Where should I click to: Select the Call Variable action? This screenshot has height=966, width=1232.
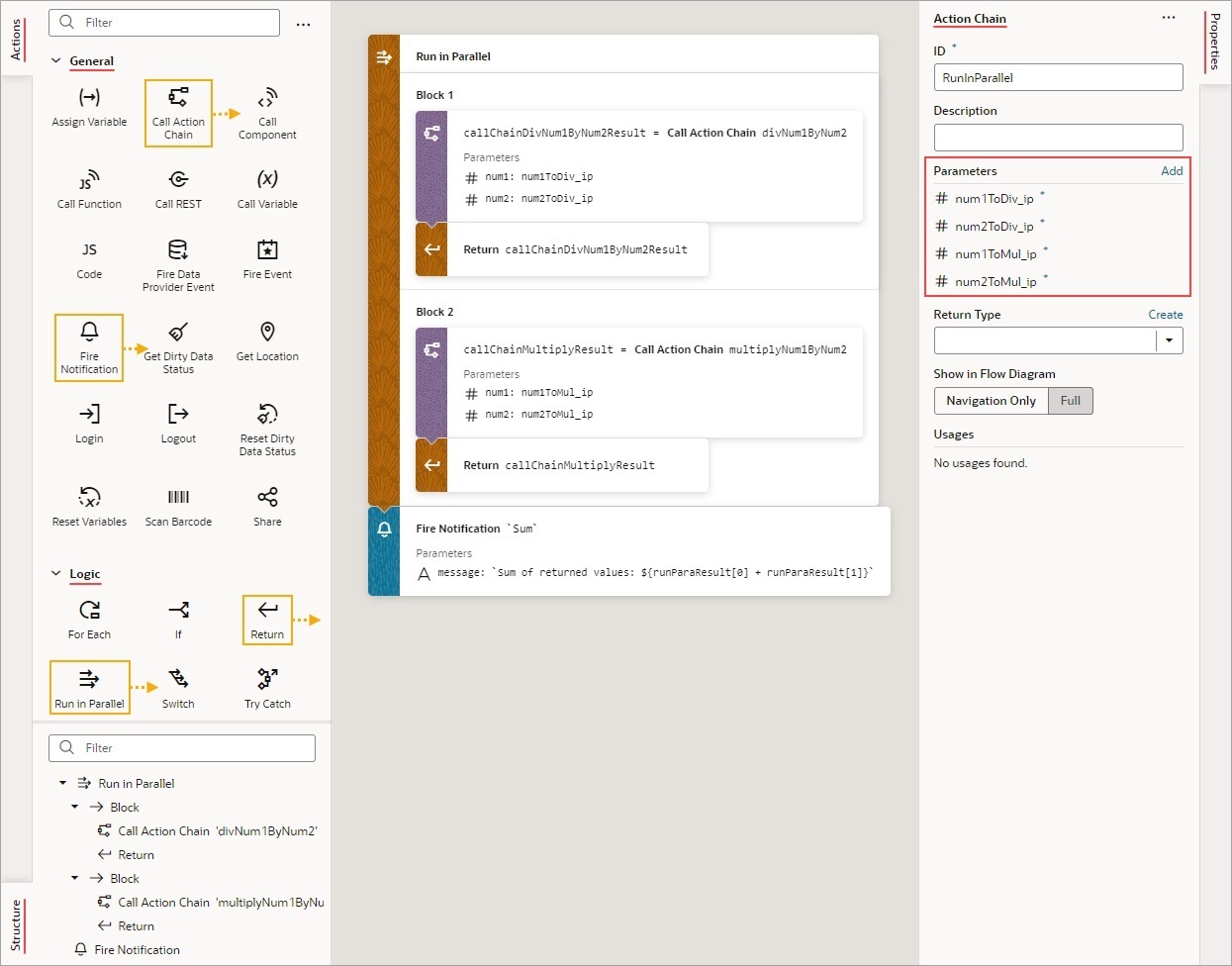[x=267, y=190]
